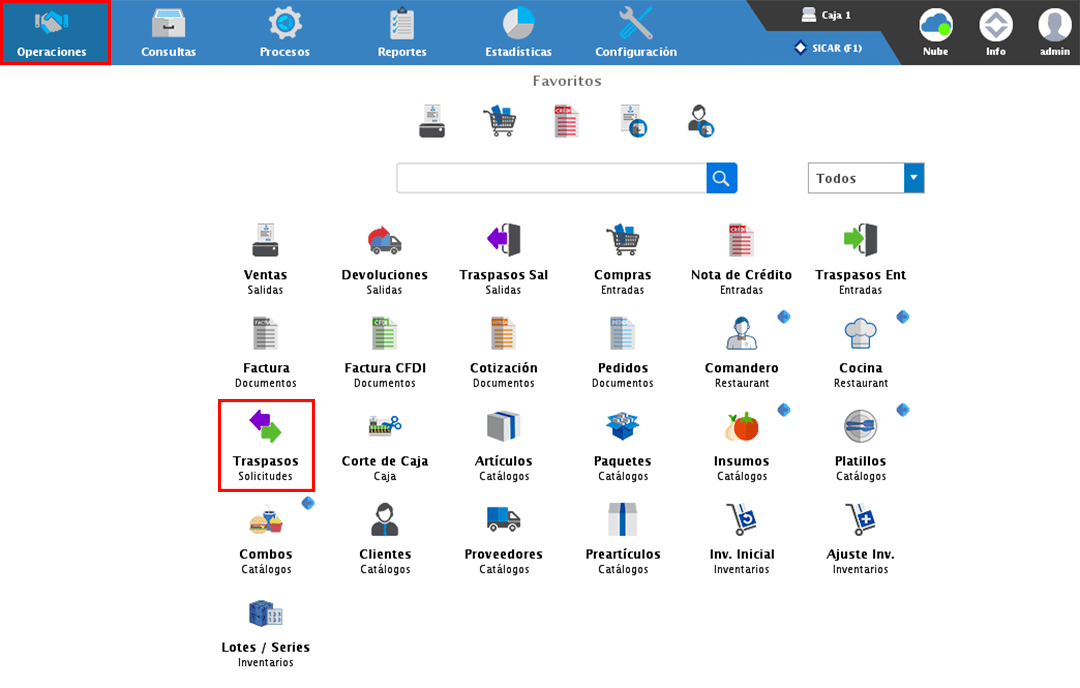Screen dimensions: 1080x688
Task: Go to the Configuración tab
Action: click(636, 33)
